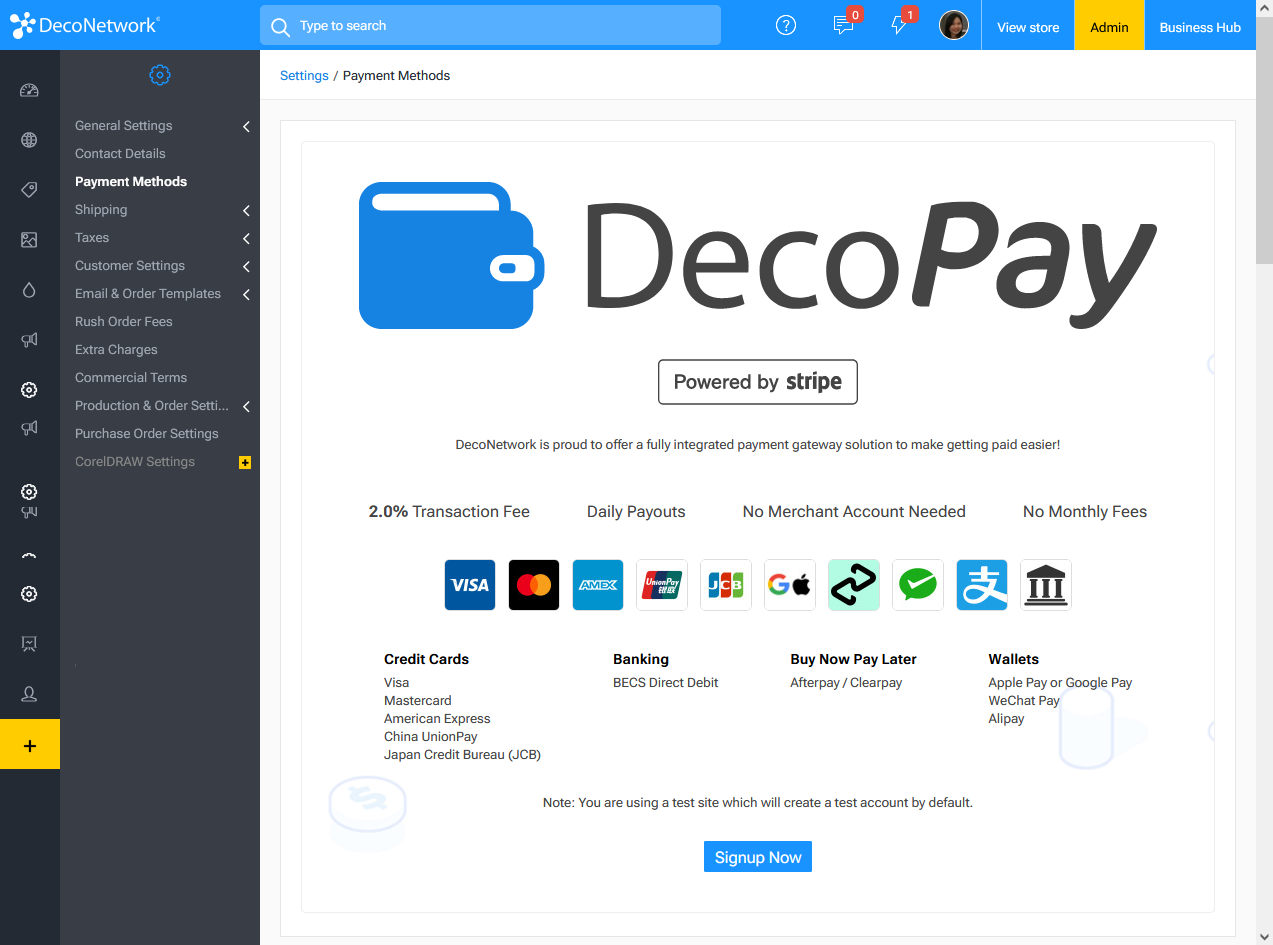The width and height of the screenshot is (1273, 945).
Task: Click the Visa card icon
Action: click(x=470, y=585)
